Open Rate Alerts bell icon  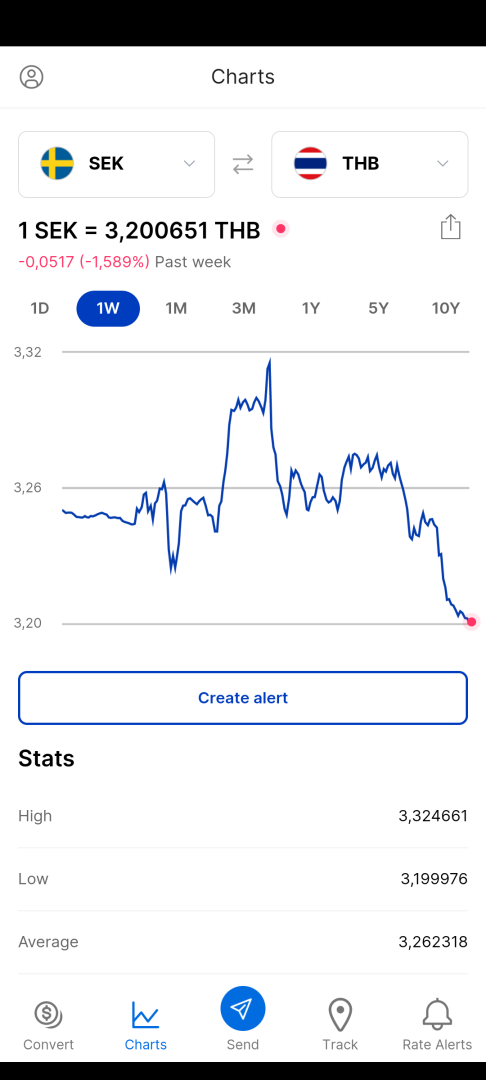tap(437, 1015)
